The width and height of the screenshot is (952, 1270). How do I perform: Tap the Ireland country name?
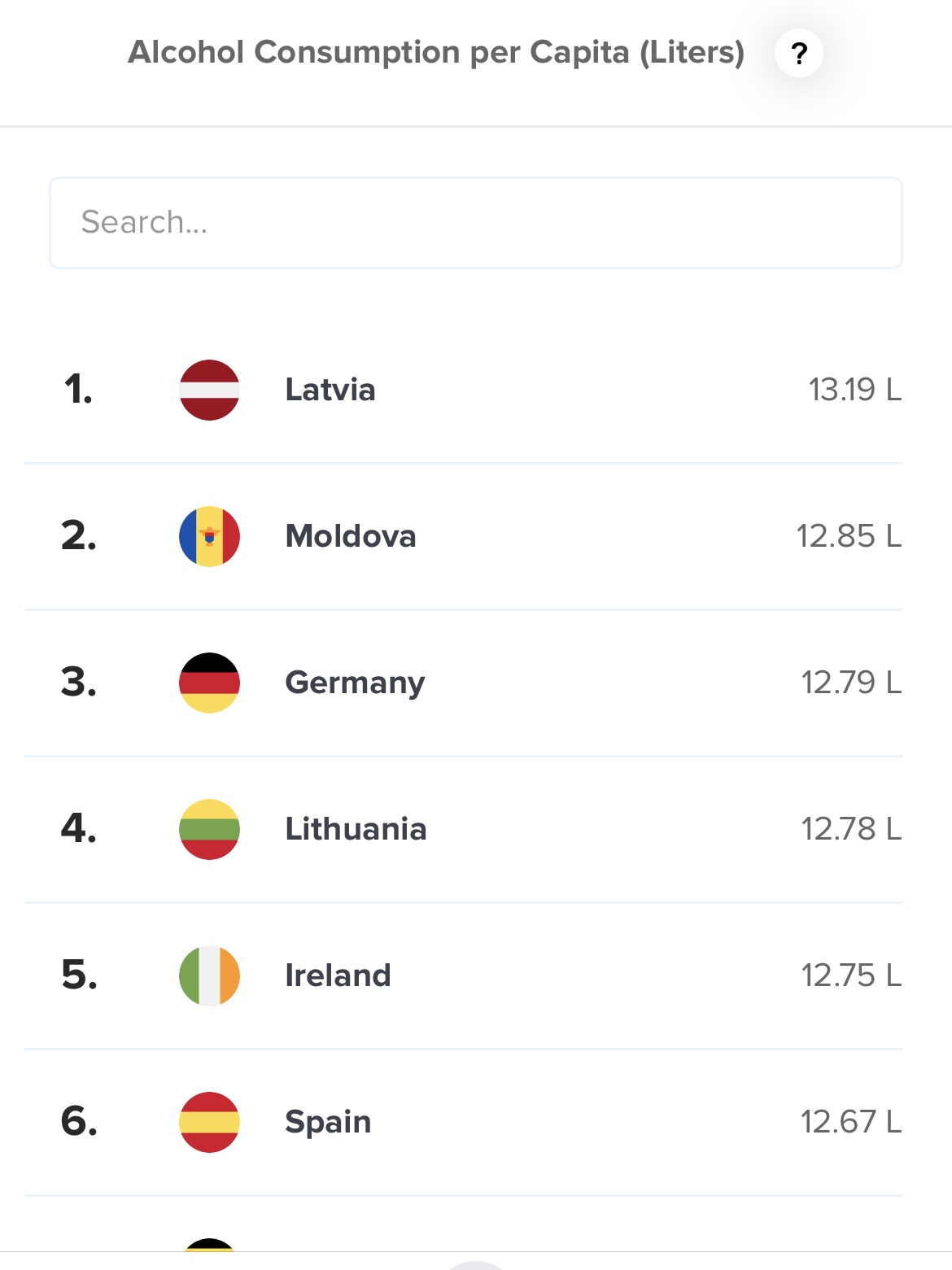tap(338, 975)
